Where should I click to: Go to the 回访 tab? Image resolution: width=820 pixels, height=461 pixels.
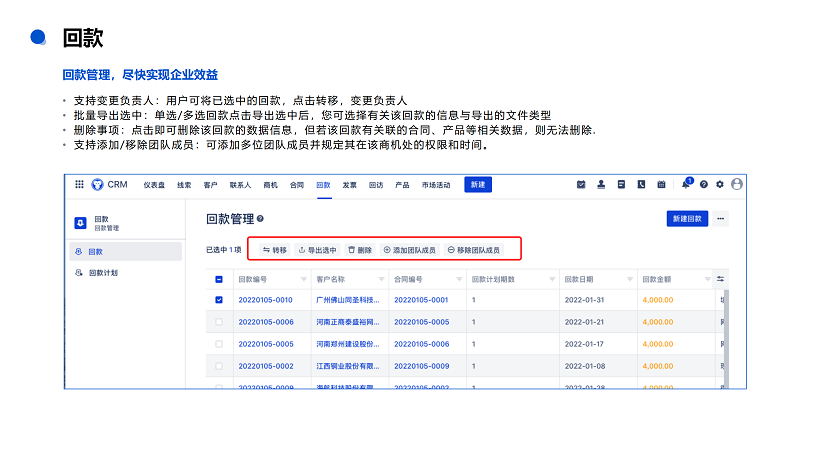pos(376,185)
